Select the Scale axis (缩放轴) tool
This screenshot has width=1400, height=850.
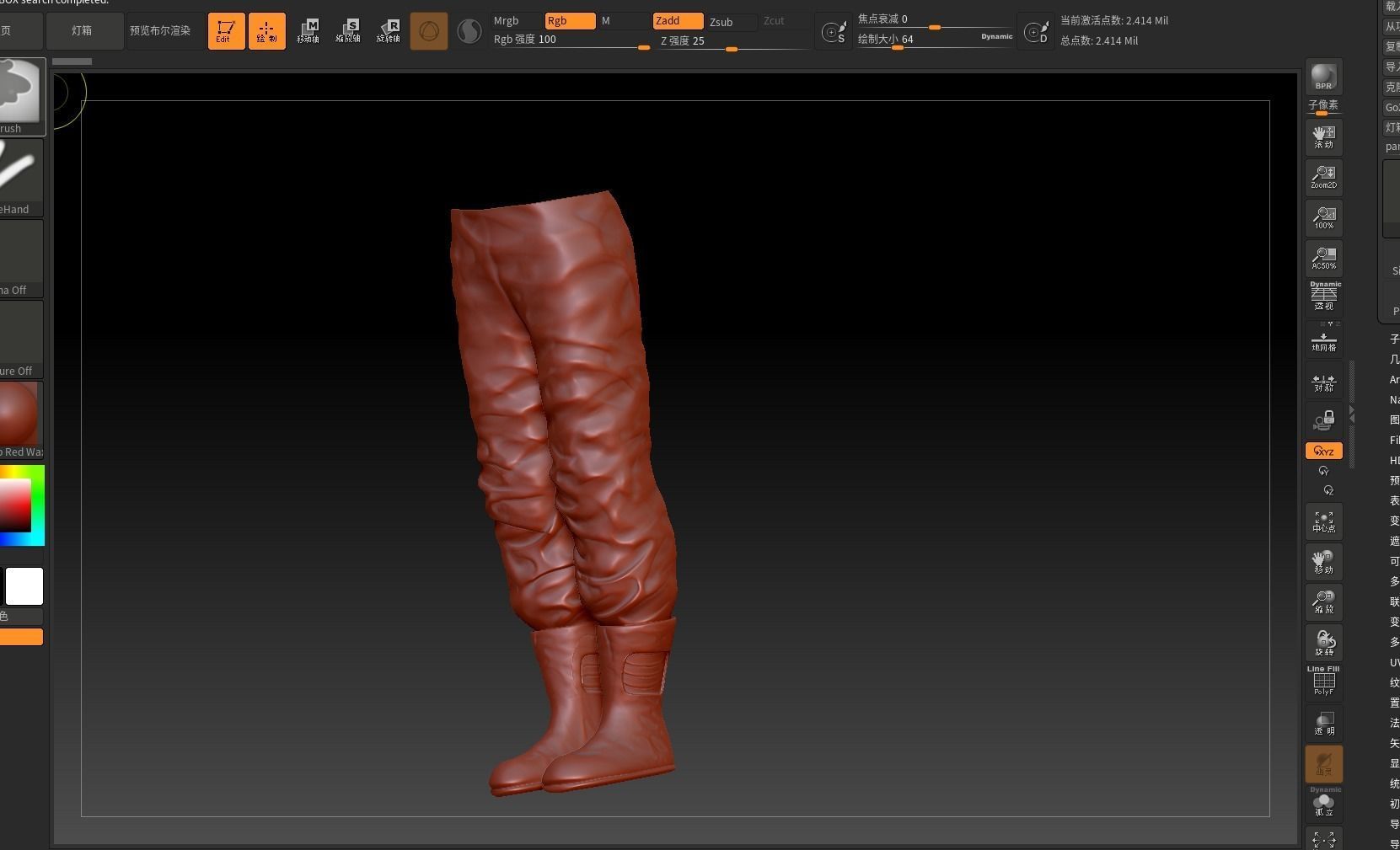[348, 31]
